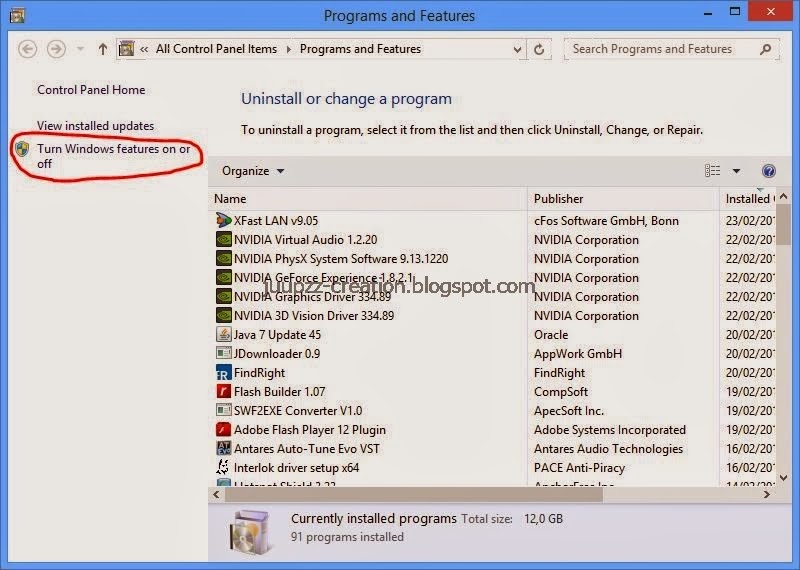Click horizontal scrollbar left arrow
The height and width of the screenshot is (570, 800).
(x=216, y=494)
